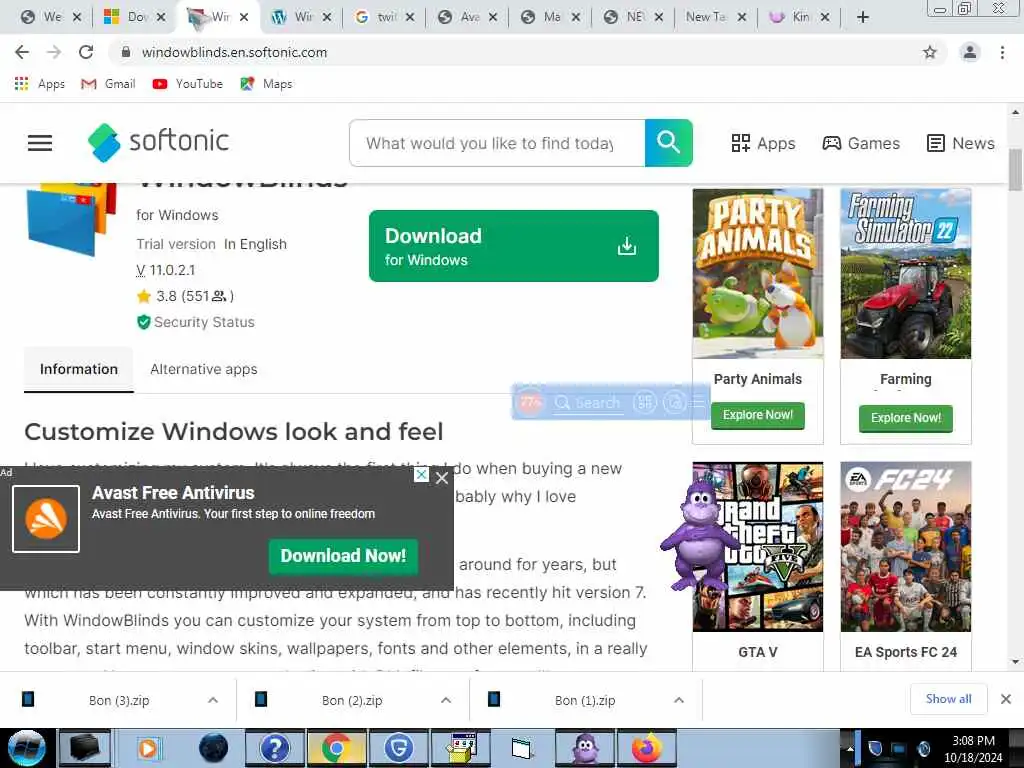Go forward with the arrow button

coord(54,52)
